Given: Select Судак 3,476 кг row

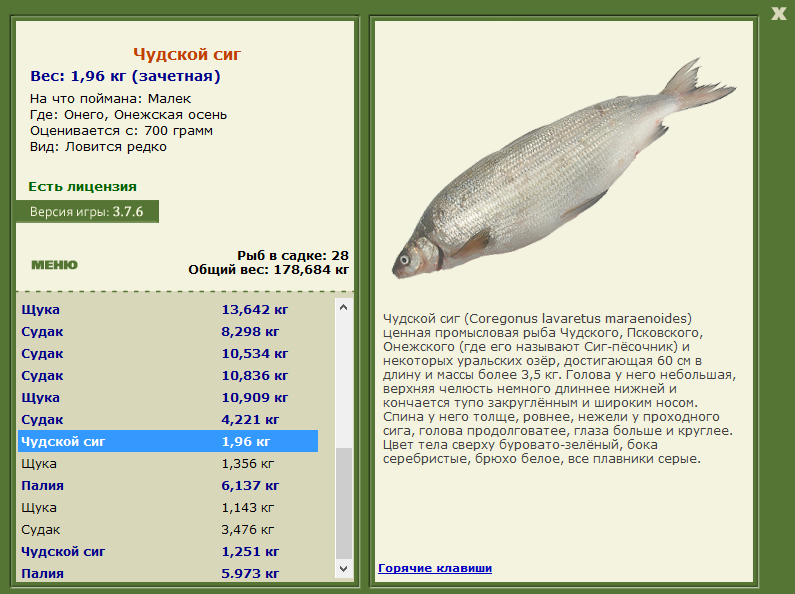Looking at the screenshot, I should [168, 530].
